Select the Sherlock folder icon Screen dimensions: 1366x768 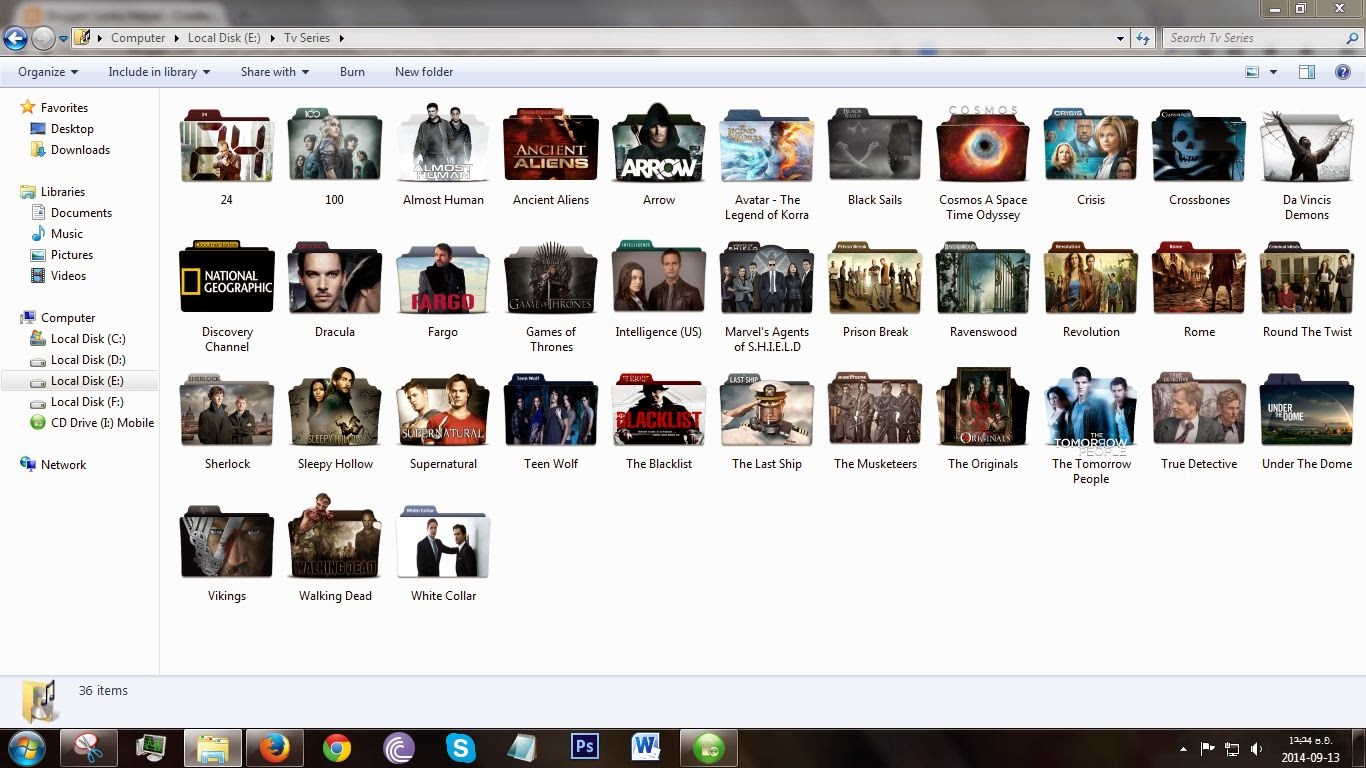pyautogui.click(x=227, y=411)
